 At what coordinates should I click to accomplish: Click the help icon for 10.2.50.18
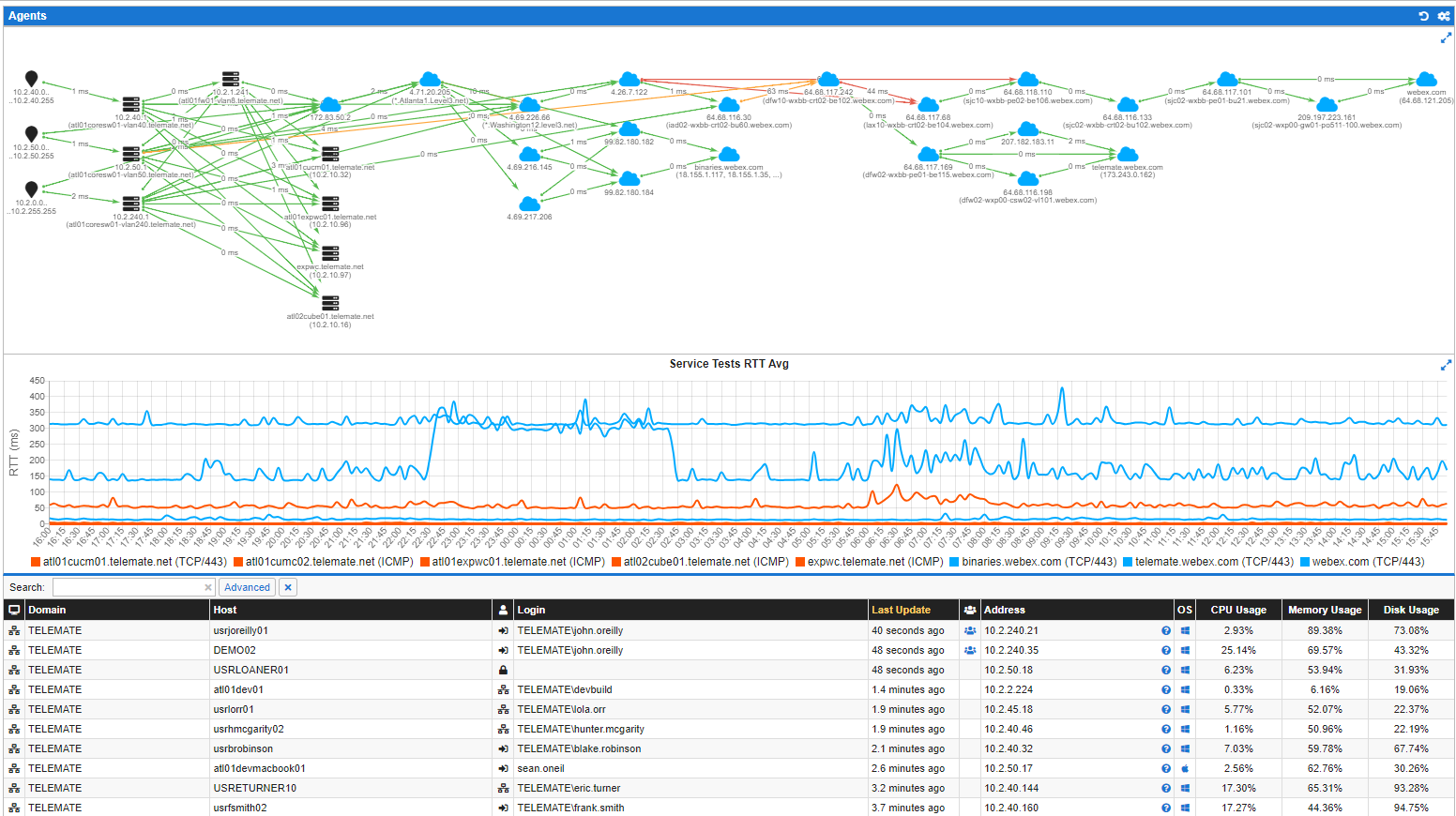point(1166,671)
